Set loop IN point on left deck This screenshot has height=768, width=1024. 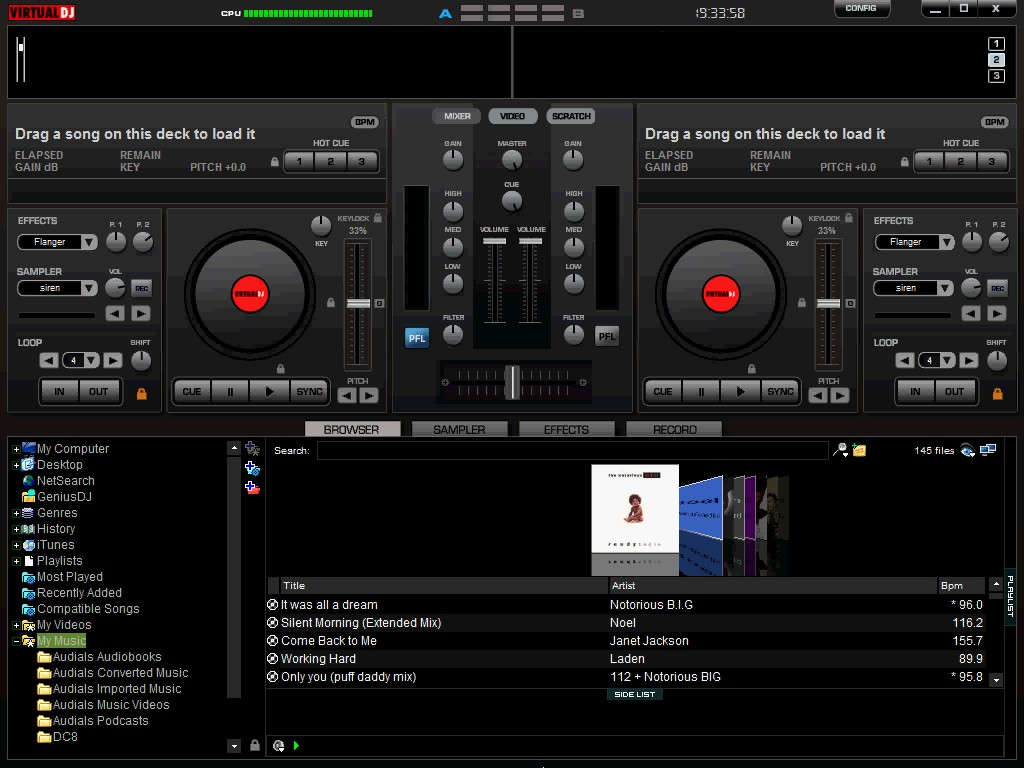[x=59, y=392]
